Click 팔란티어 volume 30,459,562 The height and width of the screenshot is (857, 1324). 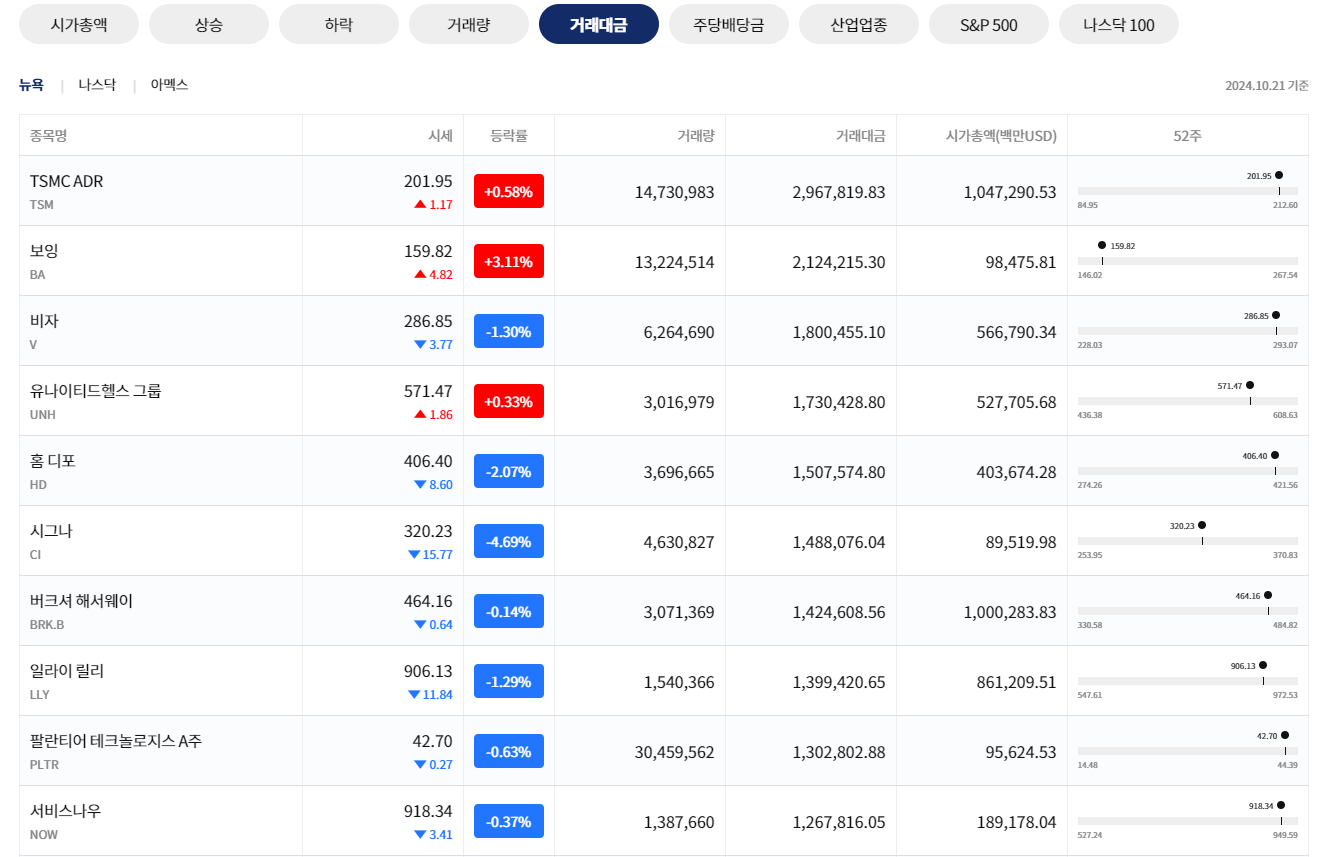pos(675,752)
